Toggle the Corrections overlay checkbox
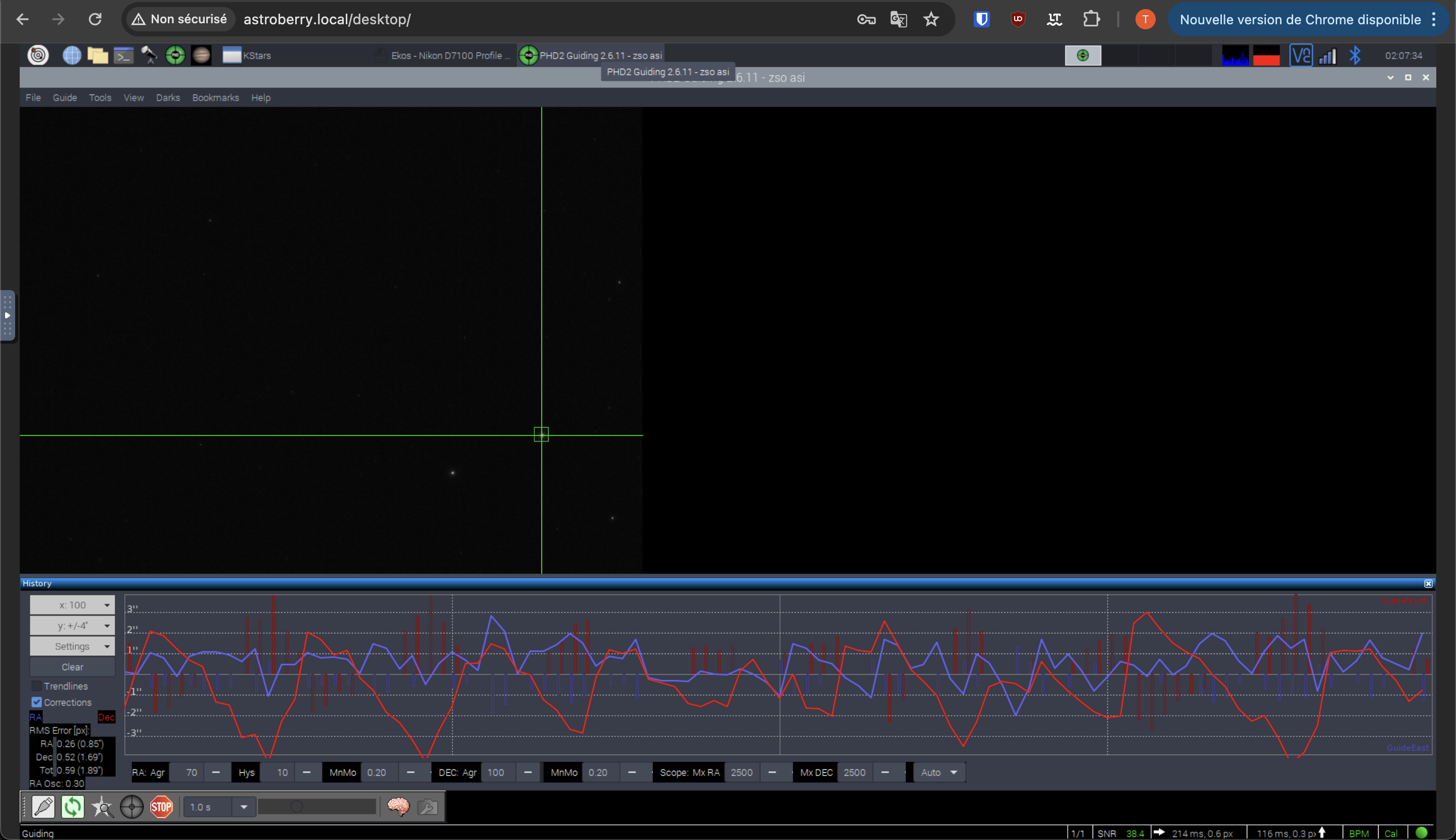This screenshot has width=1456, height=840. pos(36,702)
